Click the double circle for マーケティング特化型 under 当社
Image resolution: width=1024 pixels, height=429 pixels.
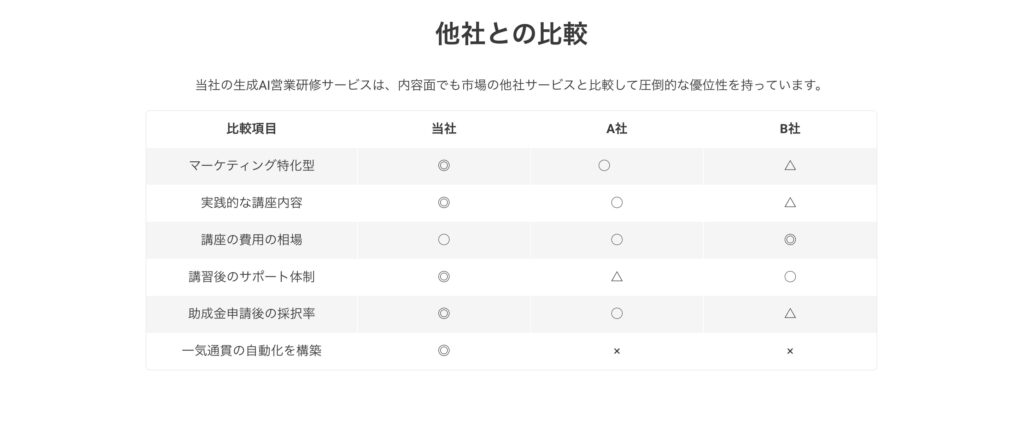(443, 166)
